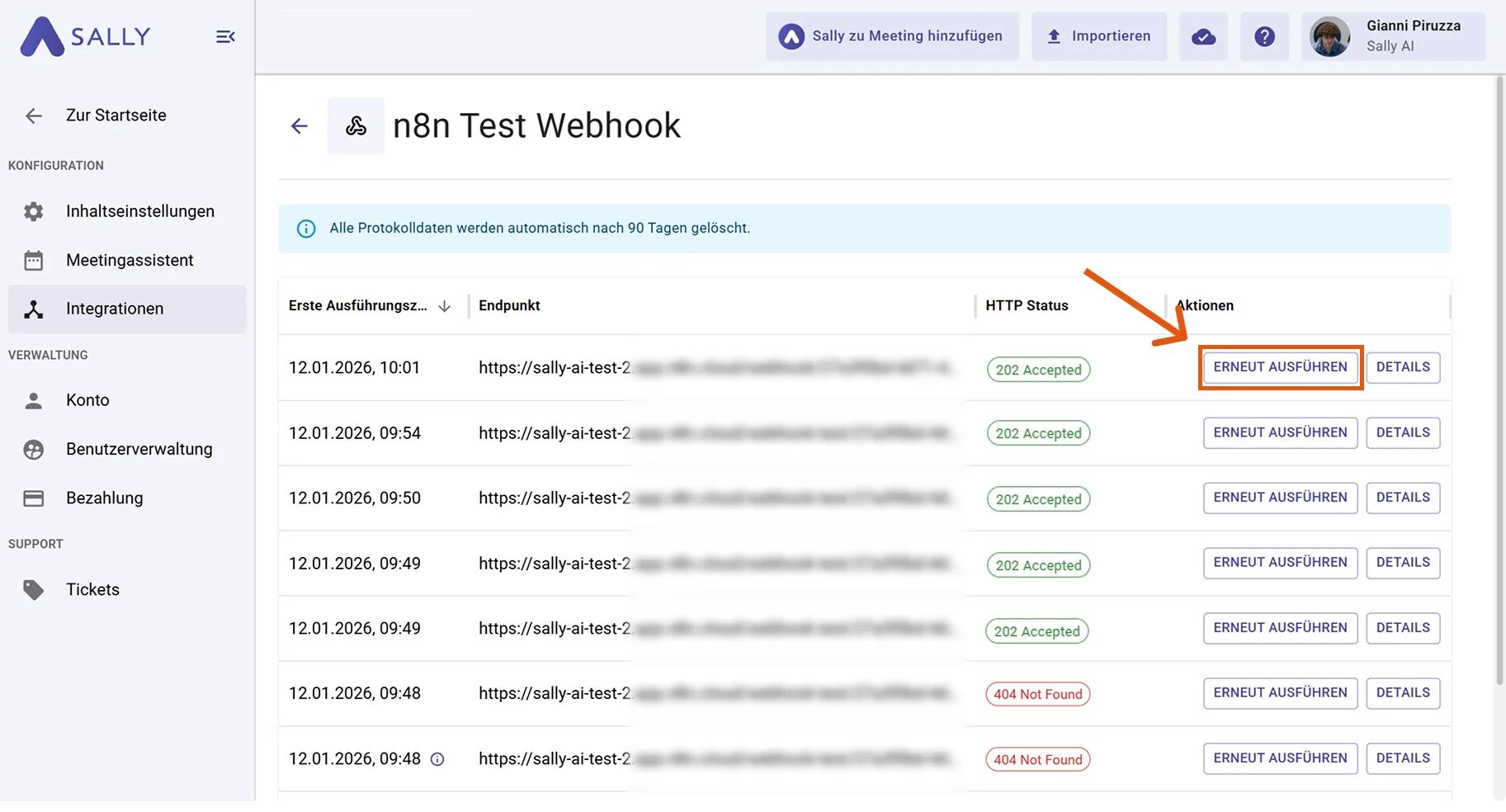The image size is (1506, 812).
Task: Click the back arrow beside webhook title
Action: coord(299,125)
